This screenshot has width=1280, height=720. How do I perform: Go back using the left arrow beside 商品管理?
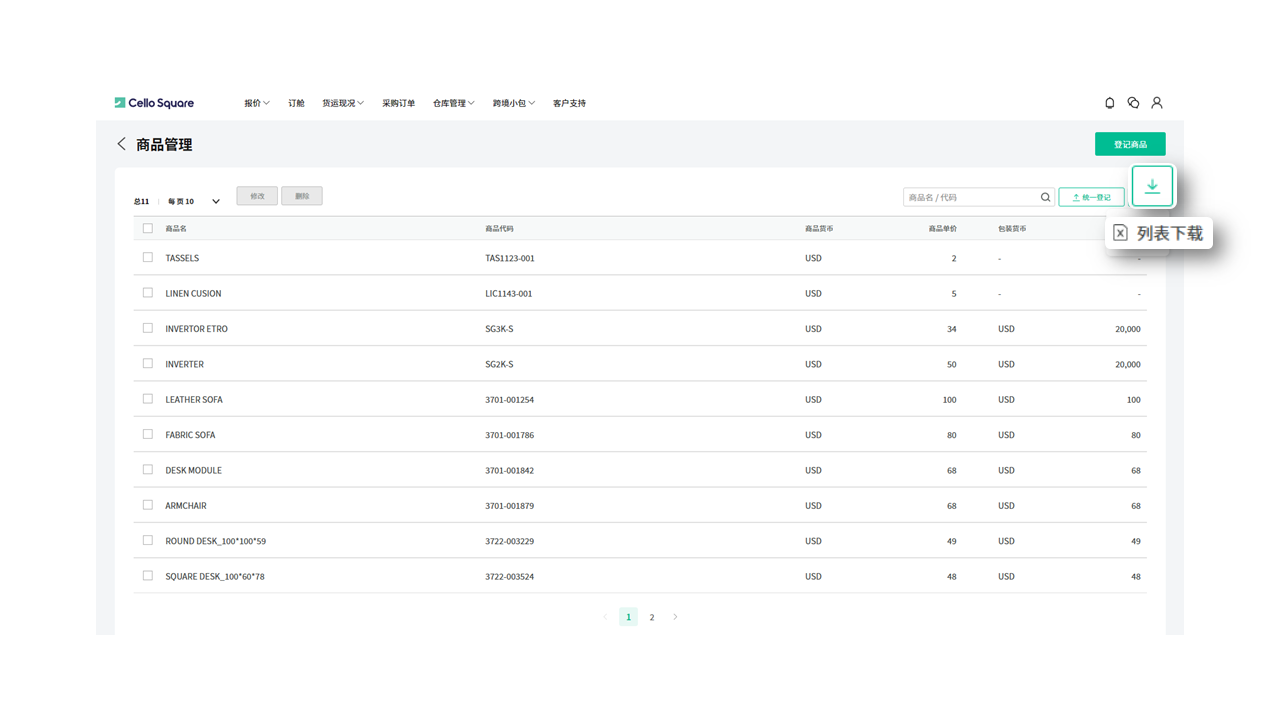click(122, 144)
